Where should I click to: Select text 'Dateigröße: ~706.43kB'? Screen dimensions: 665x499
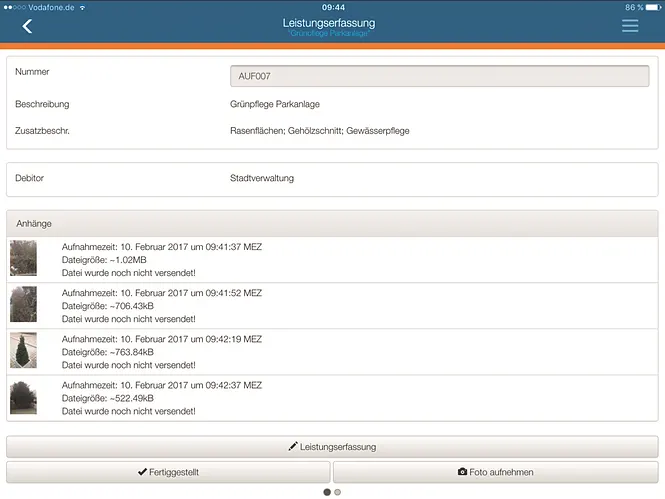pos(108,306)
